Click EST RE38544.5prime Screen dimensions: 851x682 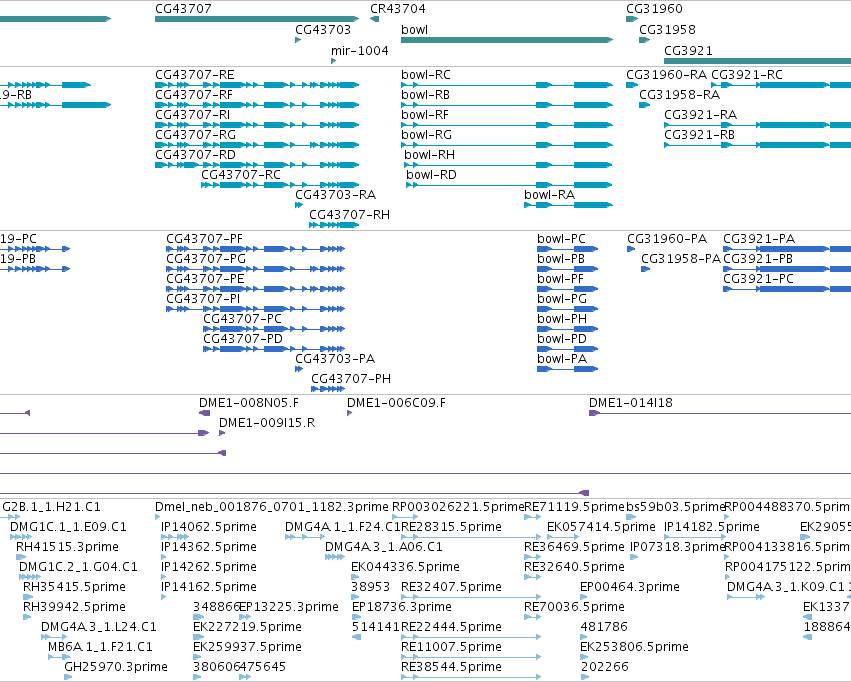pos(451,667)
